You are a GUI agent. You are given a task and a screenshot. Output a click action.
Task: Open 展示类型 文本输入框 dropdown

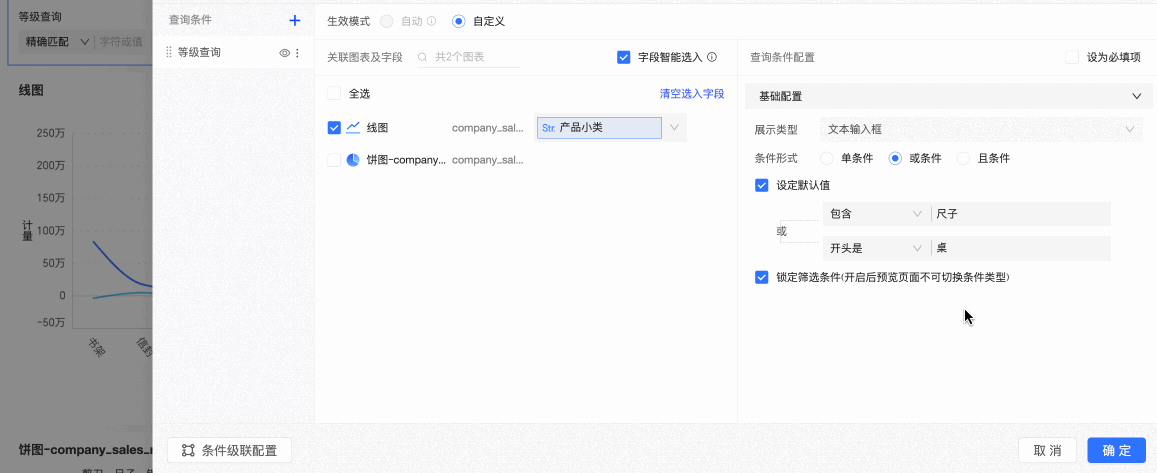pos(981,129)
